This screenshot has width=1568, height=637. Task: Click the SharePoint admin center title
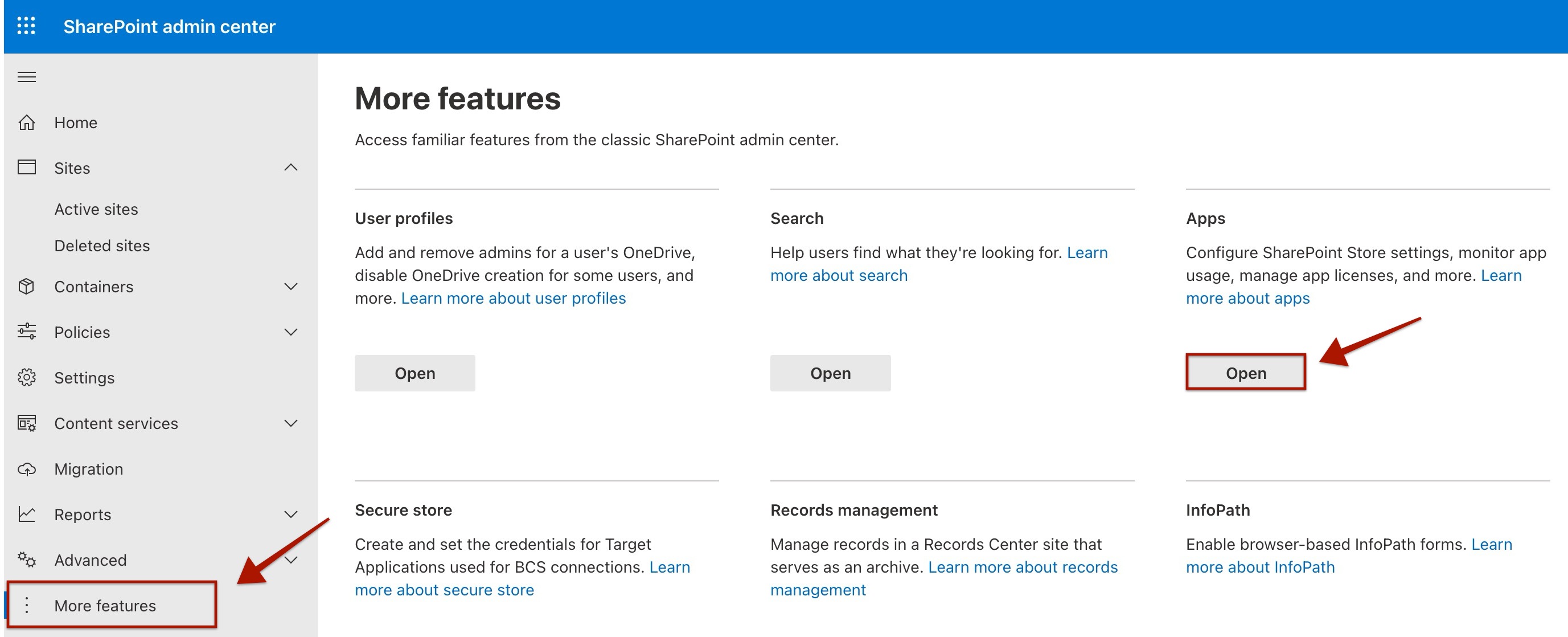coord(169,26)
